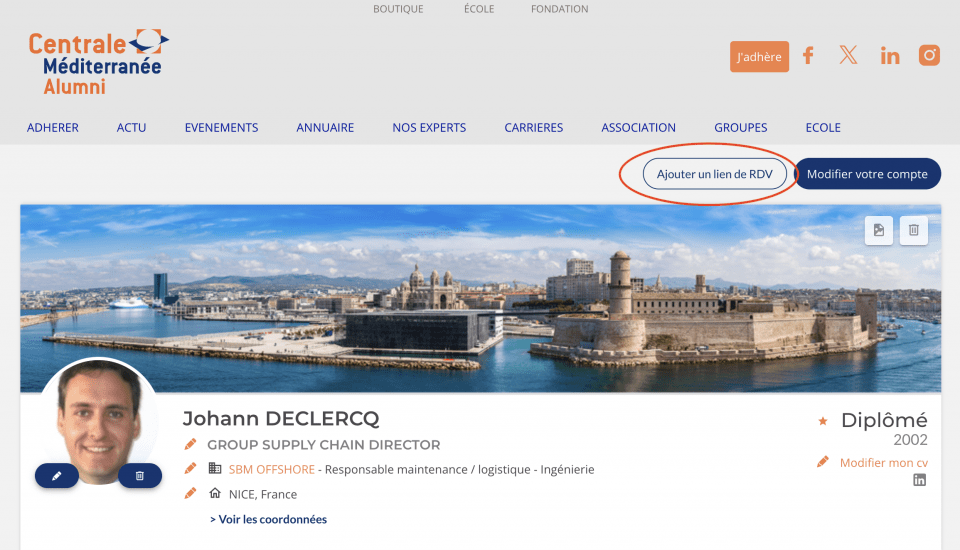960x550 pixels.
Task: Click the Marseille harbor cover banner
Action: point(481,298)
